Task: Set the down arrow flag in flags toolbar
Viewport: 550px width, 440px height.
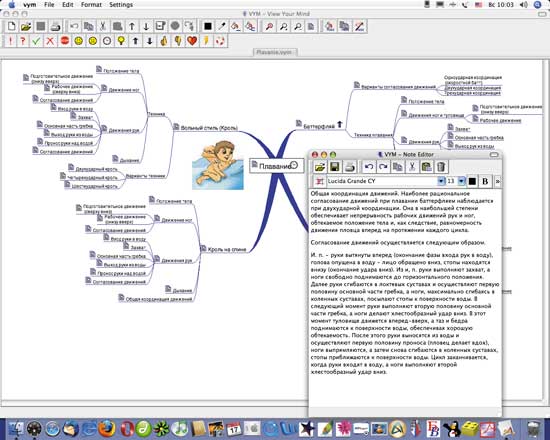Action: click(x=149, y=41)
